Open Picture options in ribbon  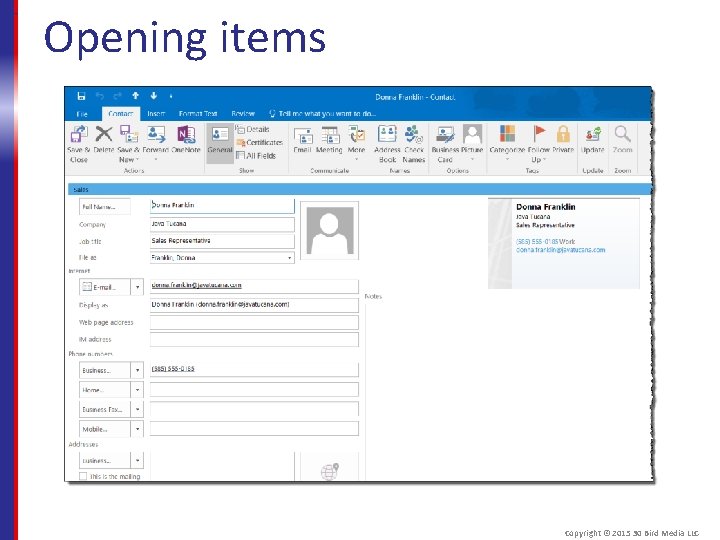point(472,143)
